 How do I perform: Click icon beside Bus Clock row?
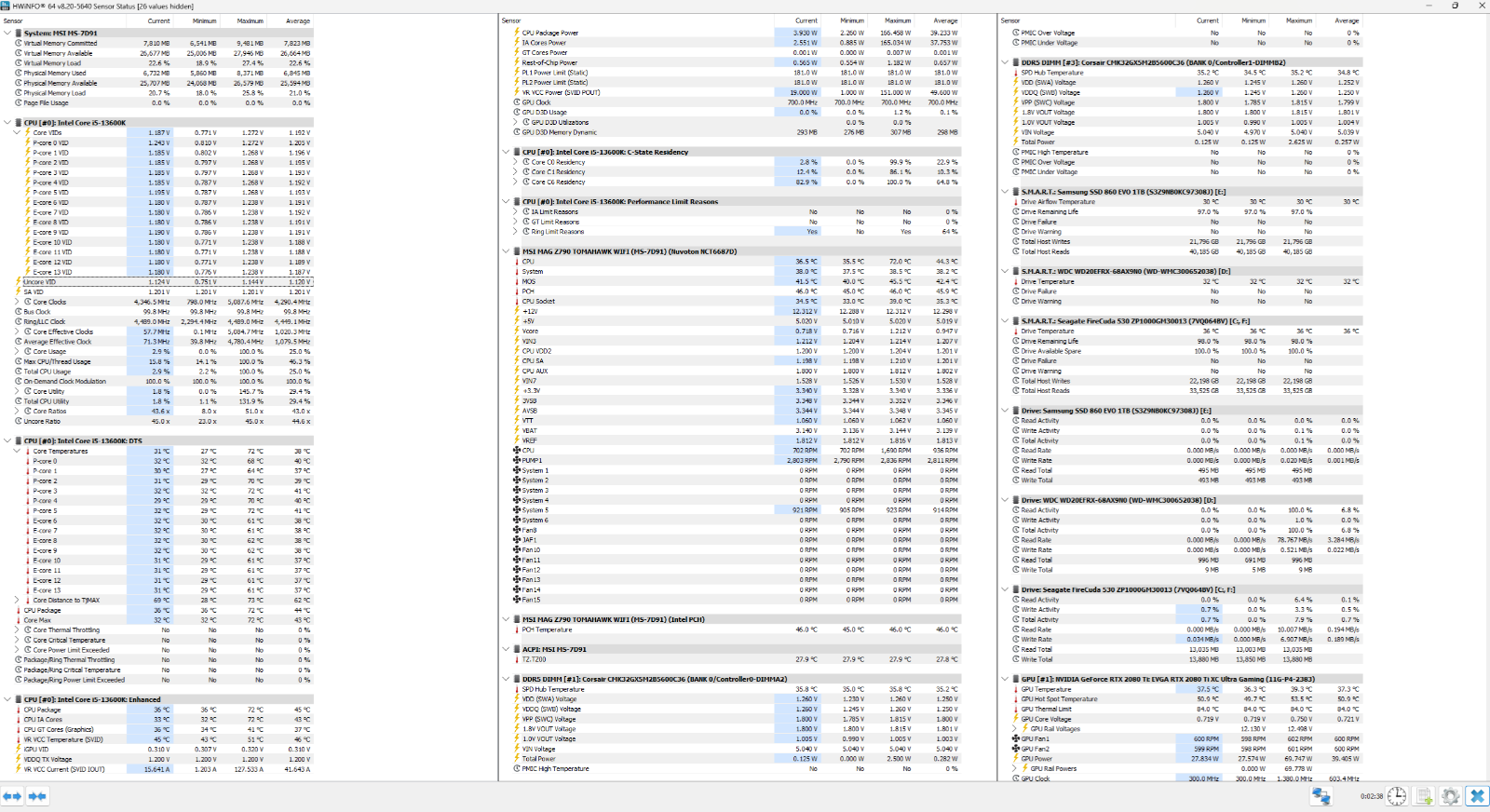click(x=18, y=312)
